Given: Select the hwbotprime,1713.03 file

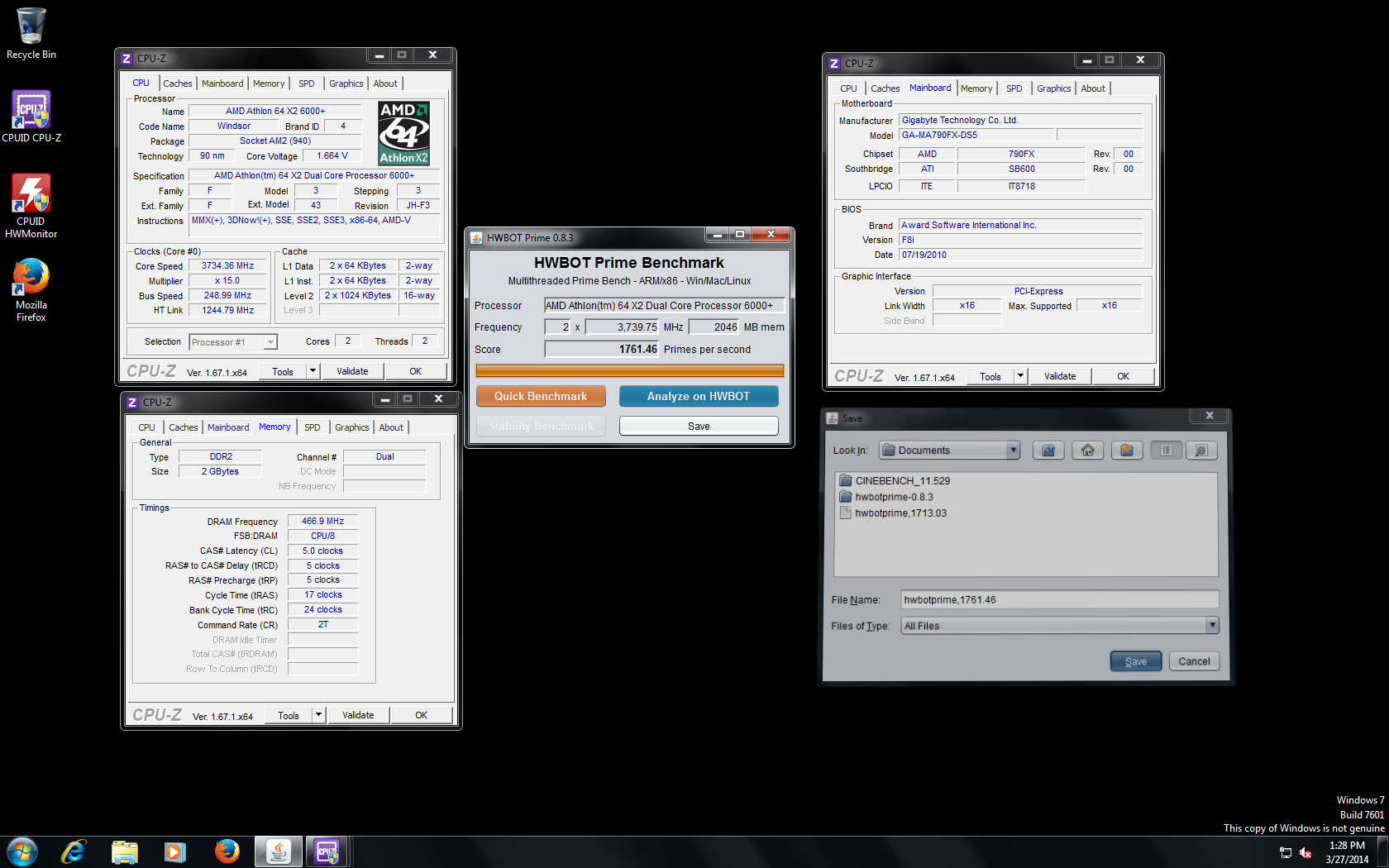Looking at the screenshot, I should (893, 513).
